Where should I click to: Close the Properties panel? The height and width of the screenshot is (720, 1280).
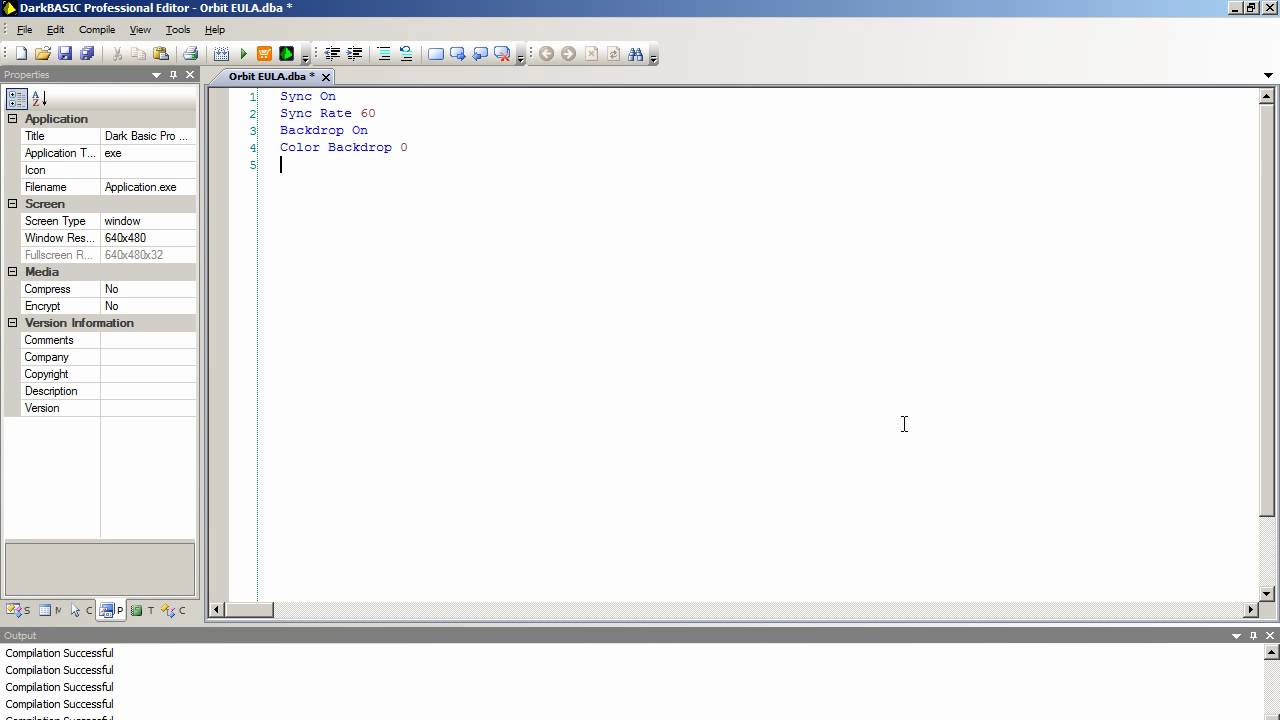tap(190, 75)
